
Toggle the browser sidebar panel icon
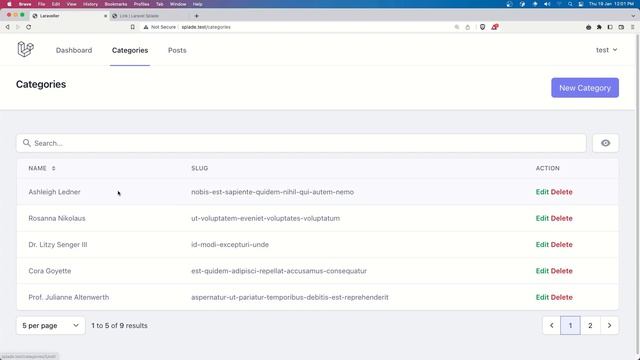click(610, 27)
